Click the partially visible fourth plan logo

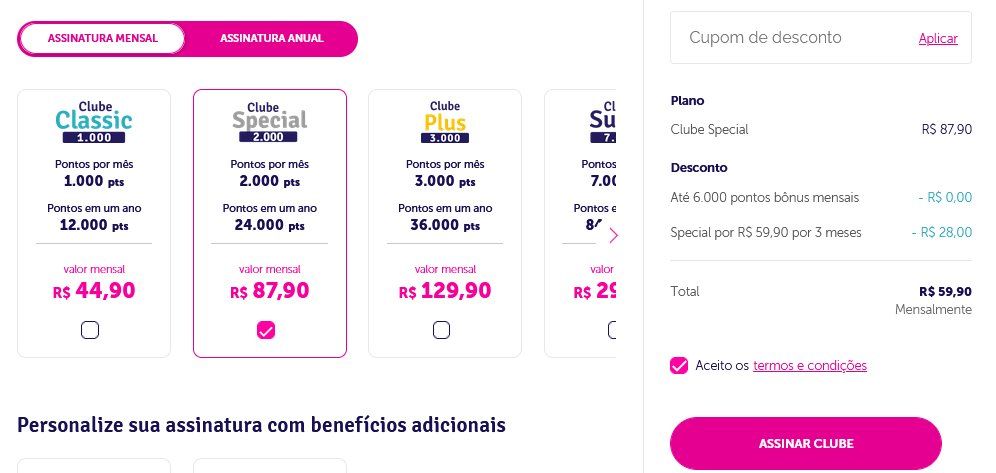coord(603,122)
